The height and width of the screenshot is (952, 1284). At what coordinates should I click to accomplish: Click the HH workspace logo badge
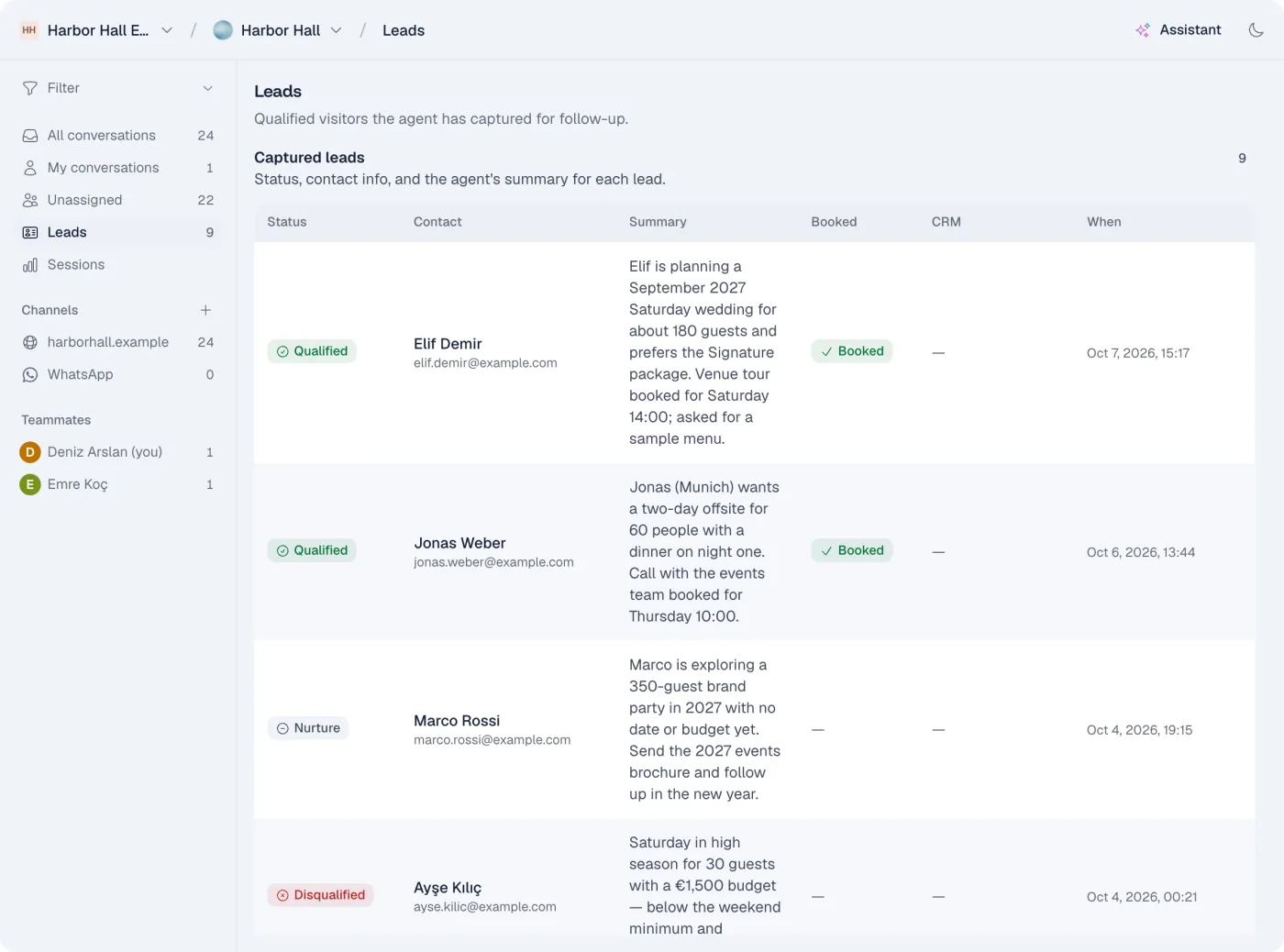point(29,30)
